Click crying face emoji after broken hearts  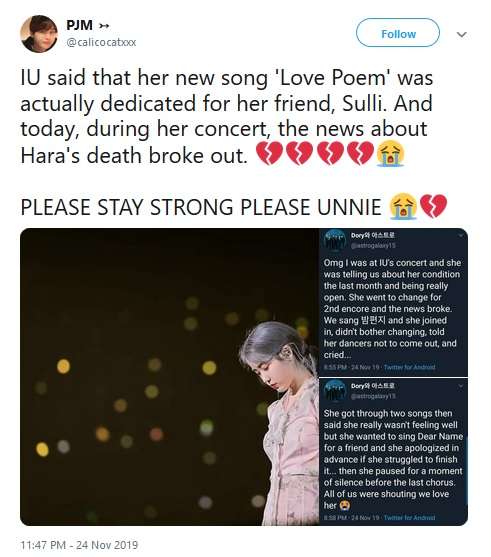(391, 154)
